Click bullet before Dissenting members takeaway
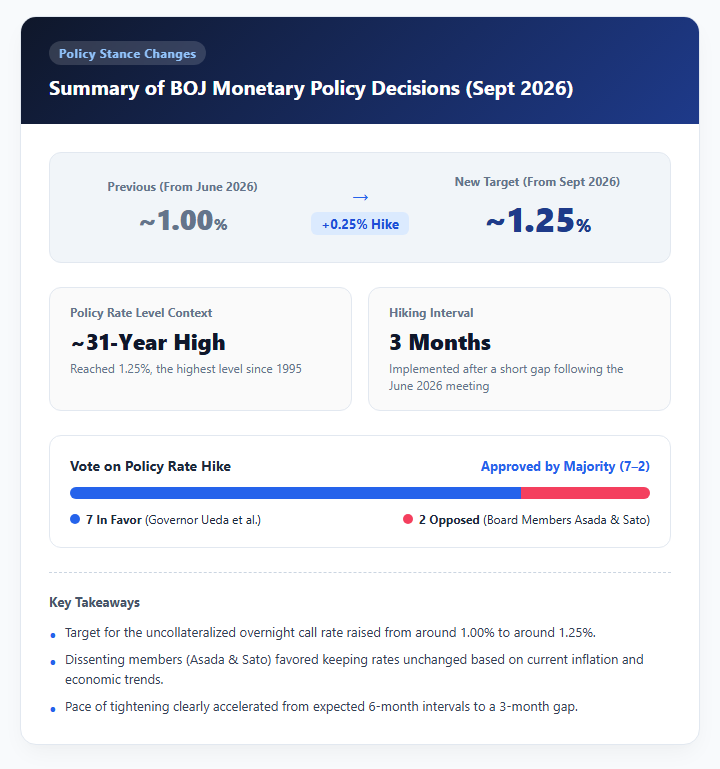The height and width of the screenshot is (769, 720). (53, 663)
